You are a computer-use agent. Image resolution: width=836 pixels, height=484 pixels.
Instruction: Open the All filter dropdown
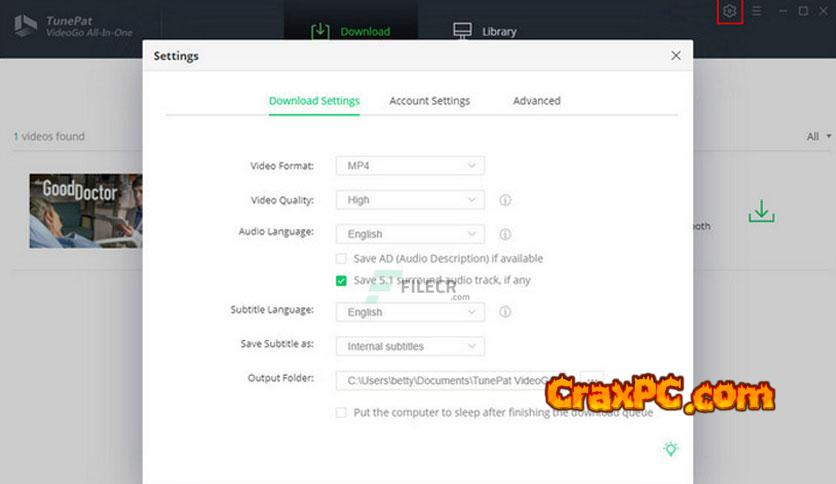(x=818, y=136)
